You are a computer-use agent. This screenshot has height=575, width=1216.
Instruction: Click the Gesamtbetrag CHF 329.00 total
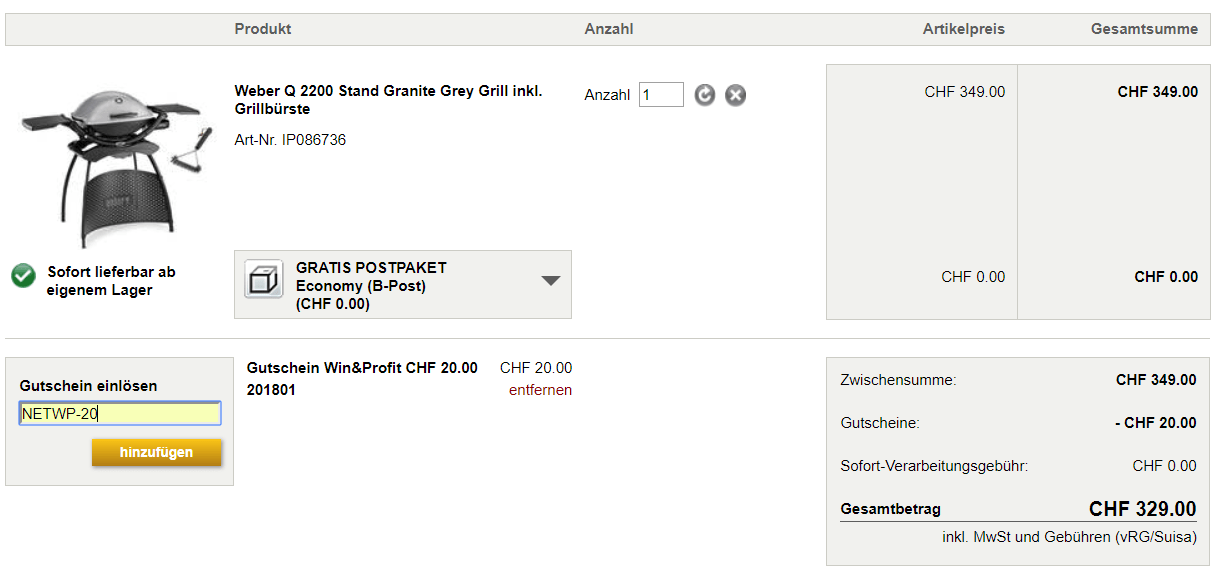1142,509
